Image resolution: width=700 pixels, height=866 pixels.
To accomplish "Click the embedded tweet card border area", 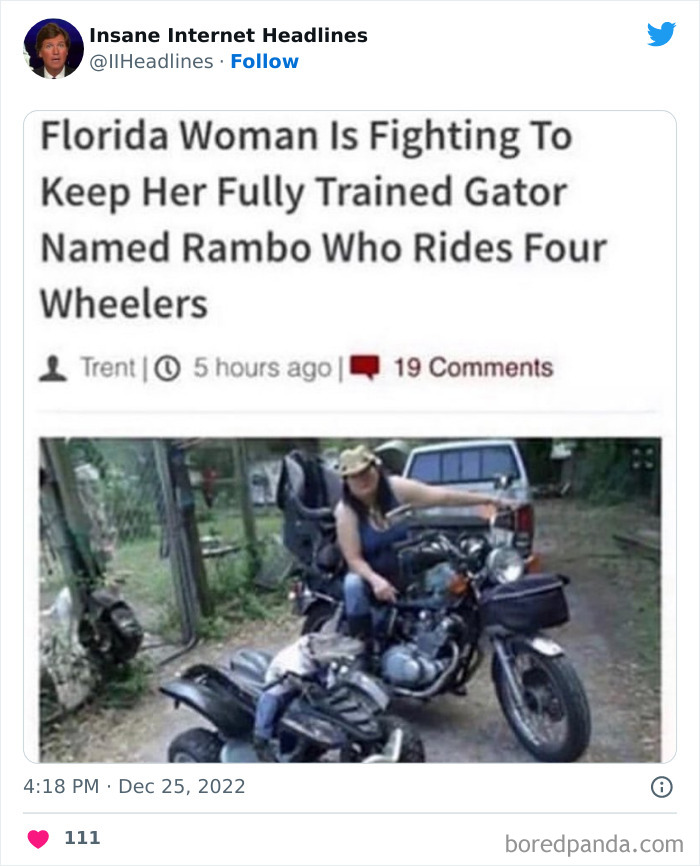I will coord(350,436).
